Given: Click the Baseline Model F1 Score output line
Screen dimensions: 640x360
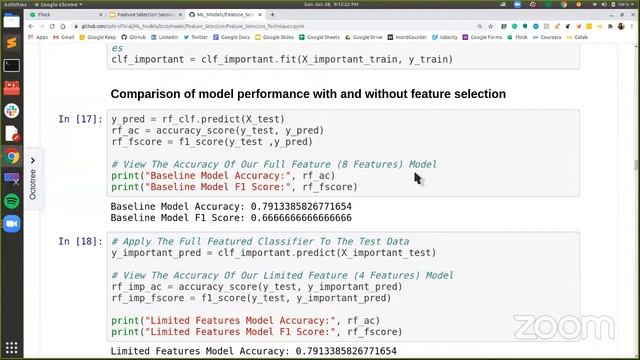Looking at the screenshot, I should (x=231, y=218).
